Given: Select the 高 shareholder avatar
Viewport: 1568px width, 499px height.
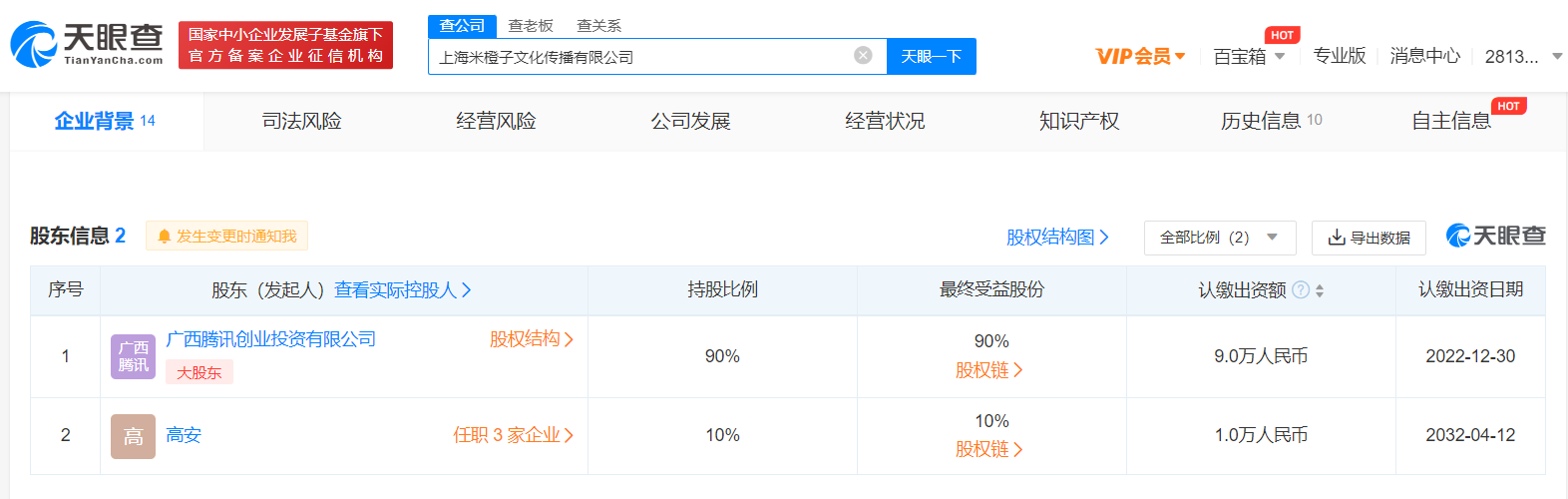Looking at the screenshot, I should 133,436.
